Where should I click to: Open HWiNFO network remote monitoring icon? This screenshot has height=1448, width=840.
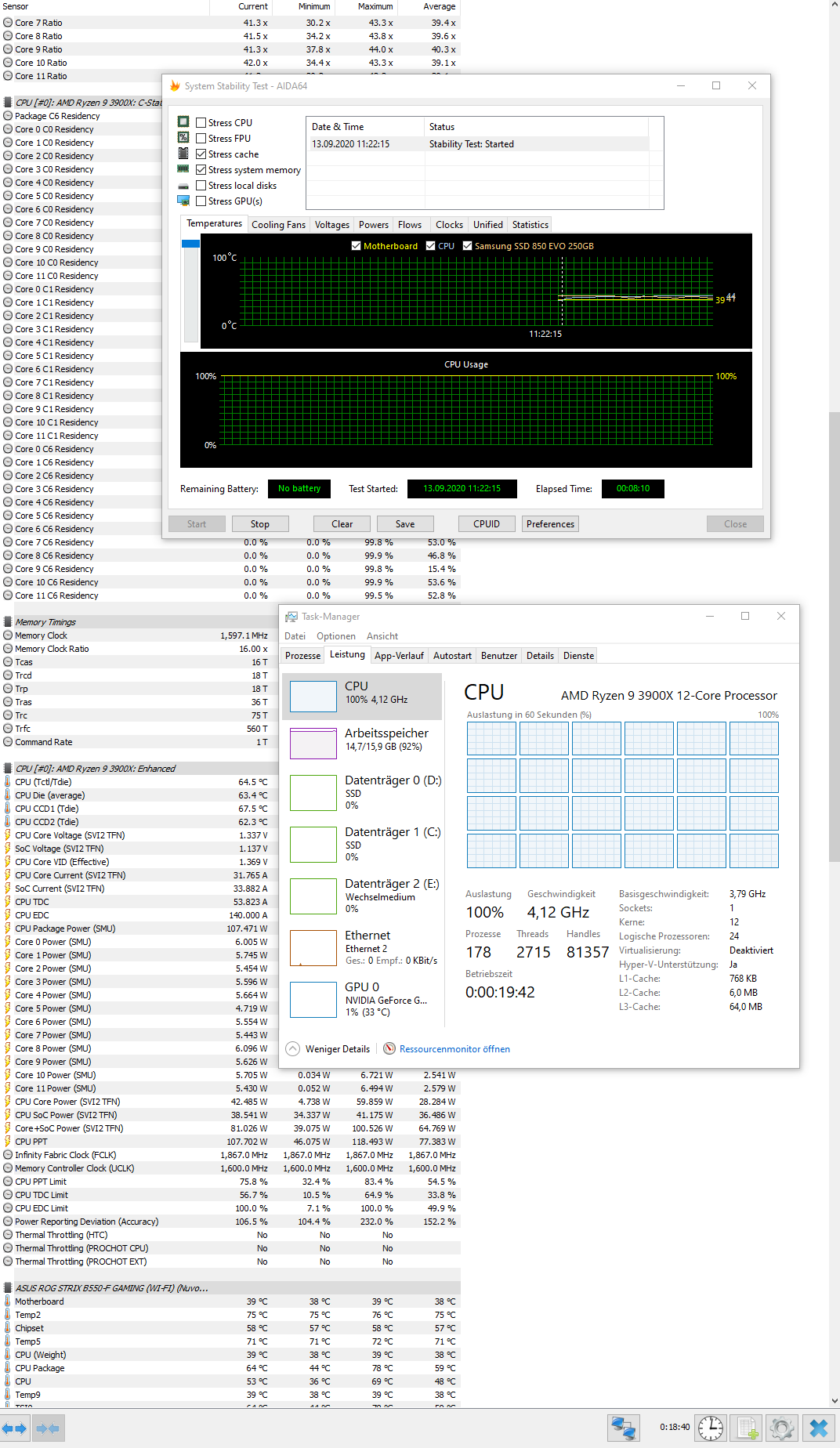(624, 1428)
